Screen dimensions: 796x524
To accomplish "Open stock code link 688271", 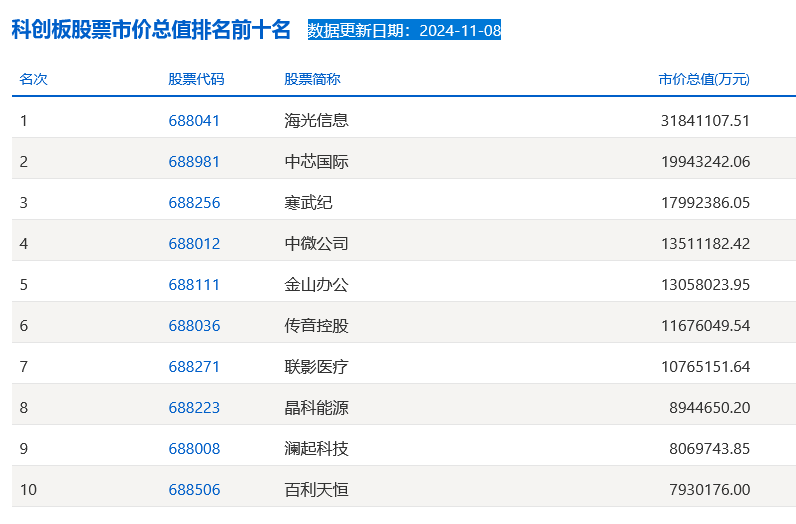I will coord(194,367).
